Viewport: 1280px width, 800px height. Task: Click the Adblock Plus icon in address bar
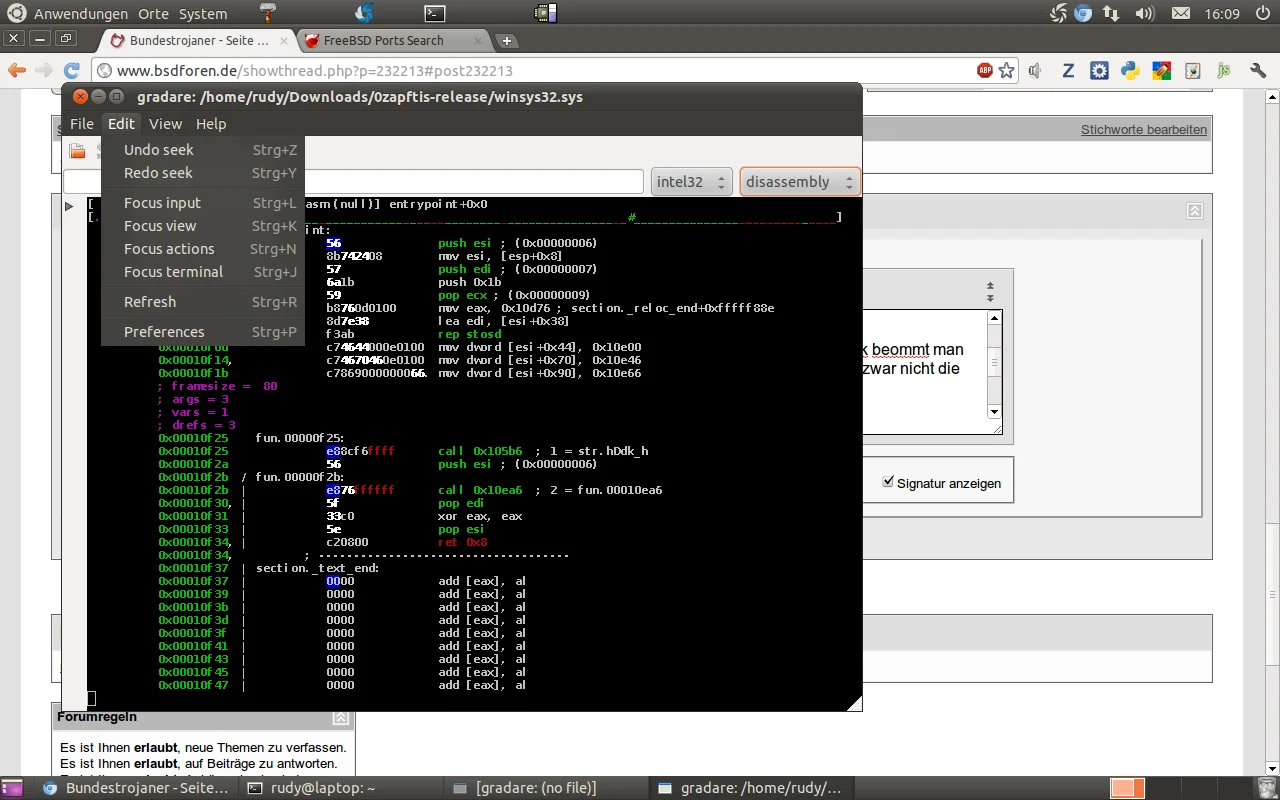[x=985, y=70]
